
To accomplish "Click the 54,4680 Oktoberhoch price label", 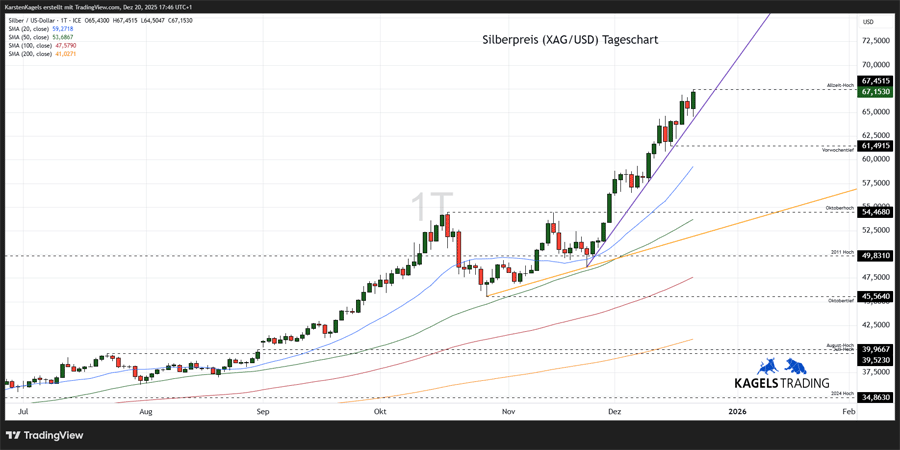I will (875, 211).
